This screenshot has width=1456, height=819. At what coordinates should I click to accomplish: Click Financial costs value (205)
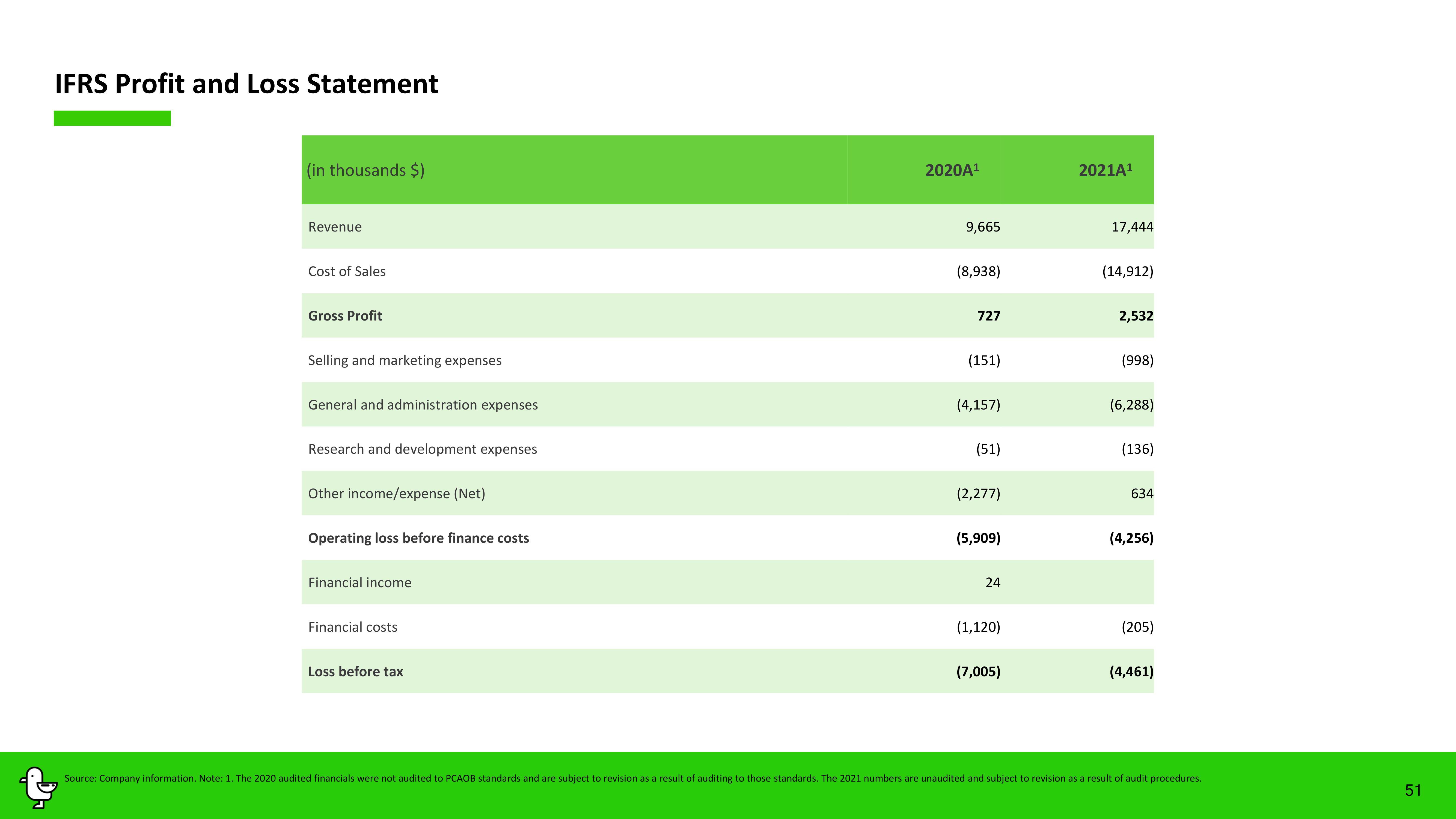point(1137,627)
